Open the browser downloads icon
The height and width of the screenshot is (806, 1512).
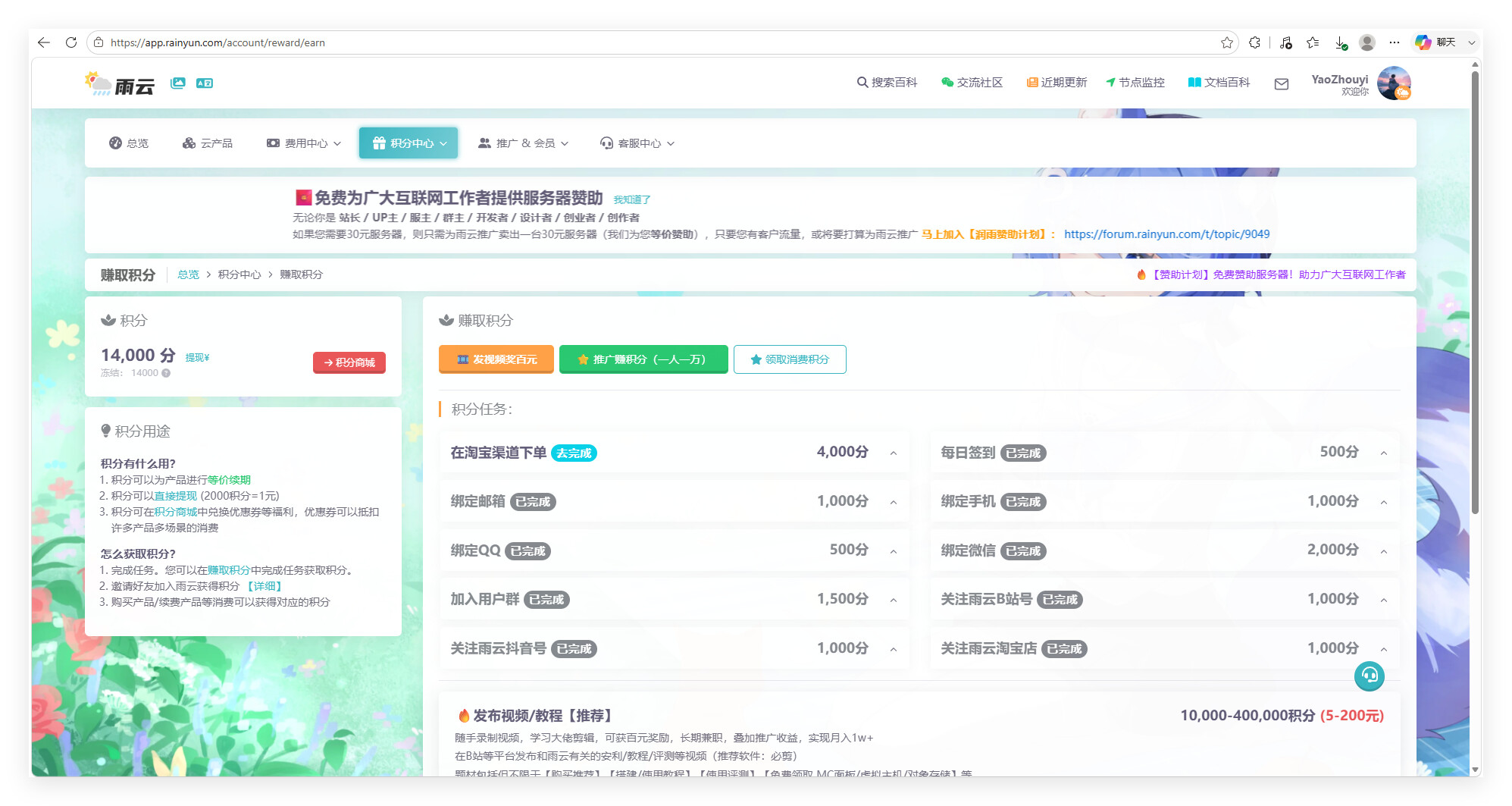coord(1341,42)
